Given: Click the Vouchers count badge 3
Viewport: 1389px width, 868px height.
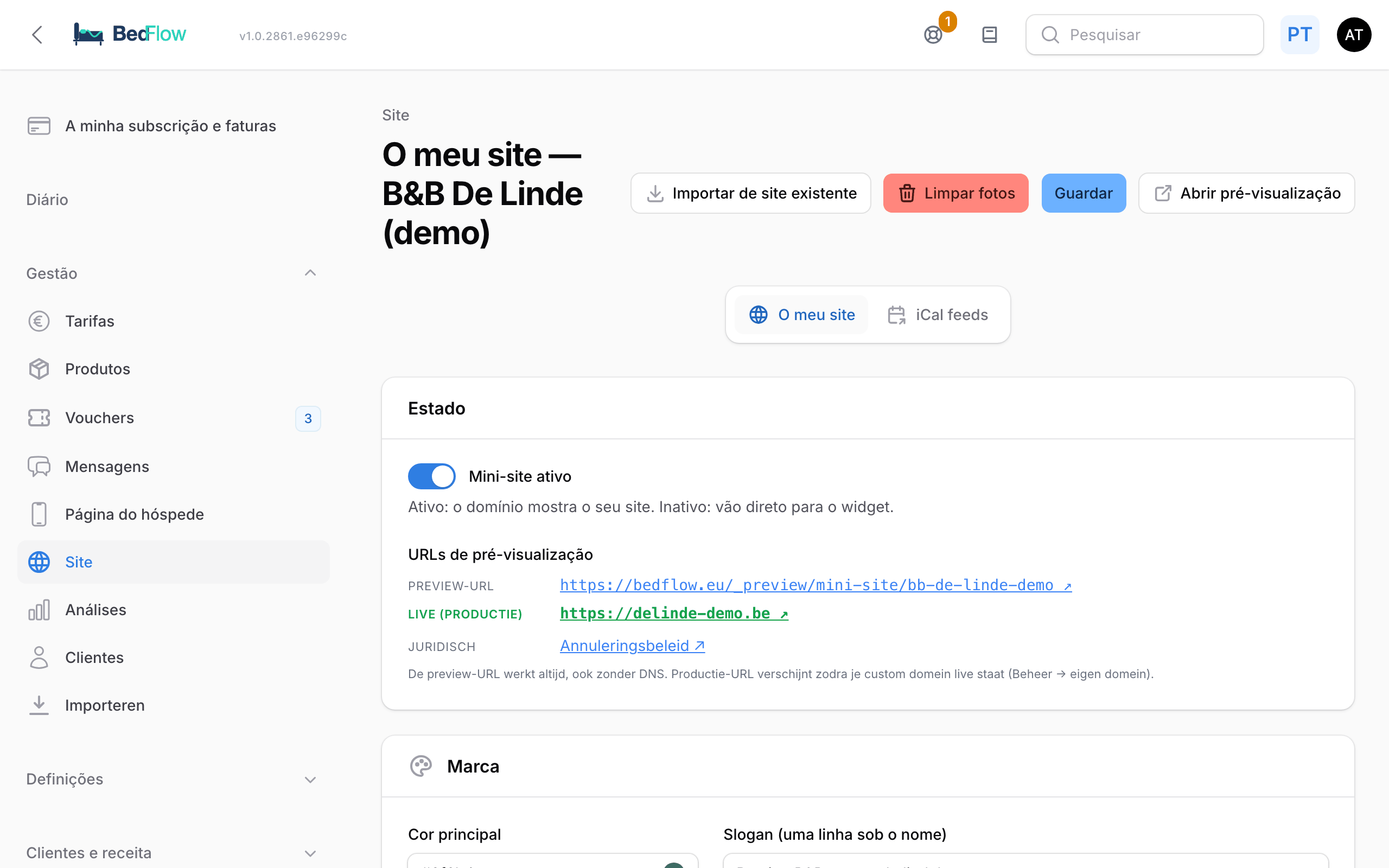Looking at the screenshot, I should [x=308, y=418].
